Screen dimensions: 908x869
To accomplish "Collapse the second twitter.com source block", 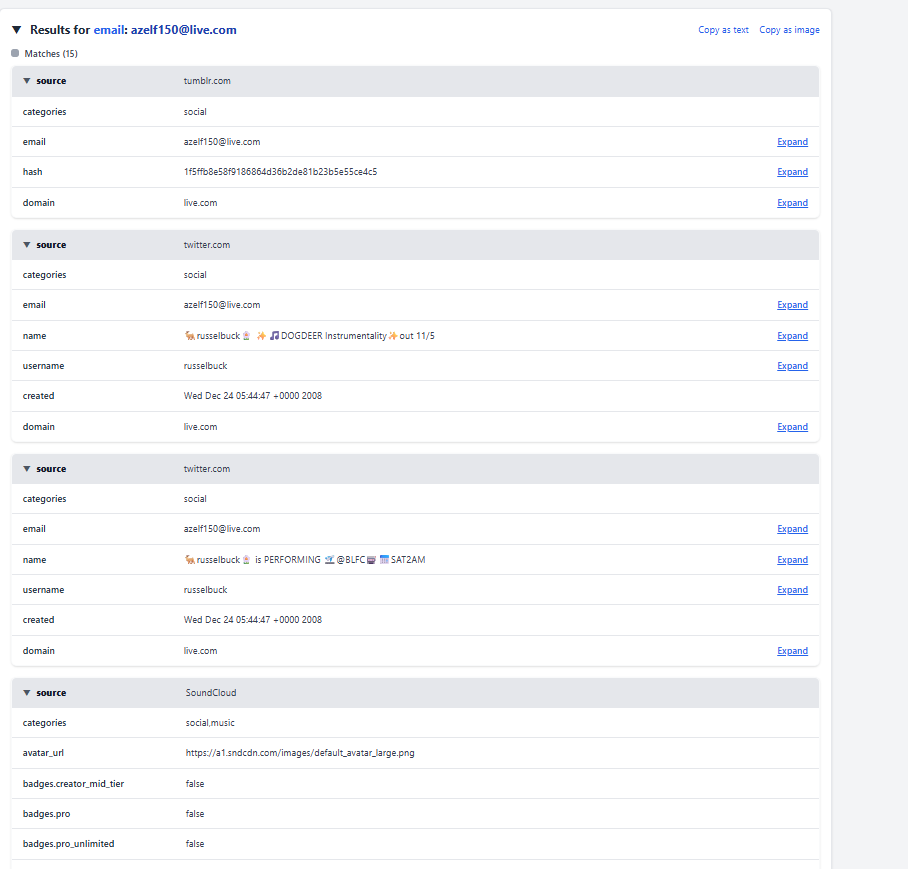I will point(27,469).
